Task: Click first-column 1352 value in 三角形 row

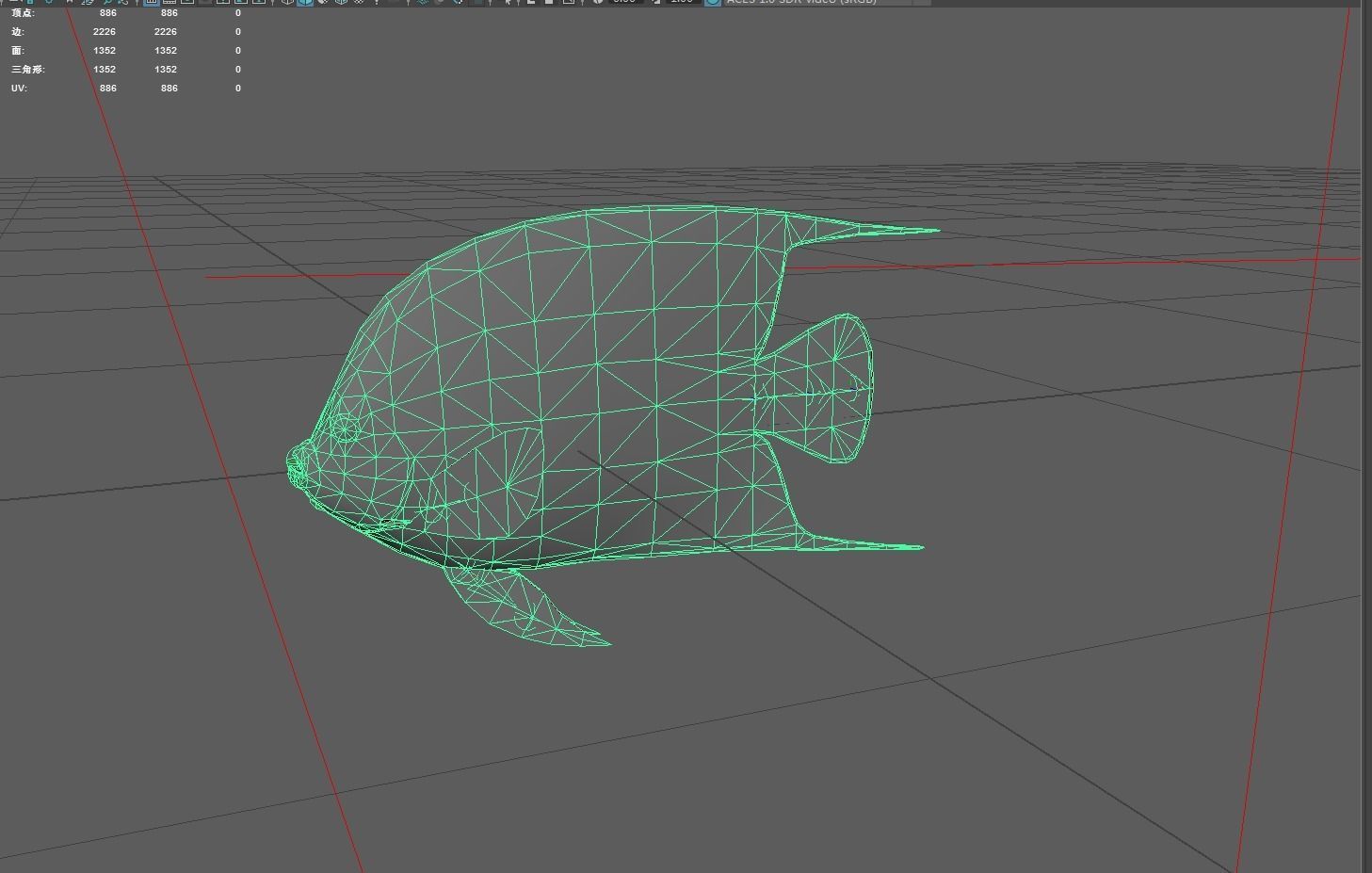Action: point(105,70)
